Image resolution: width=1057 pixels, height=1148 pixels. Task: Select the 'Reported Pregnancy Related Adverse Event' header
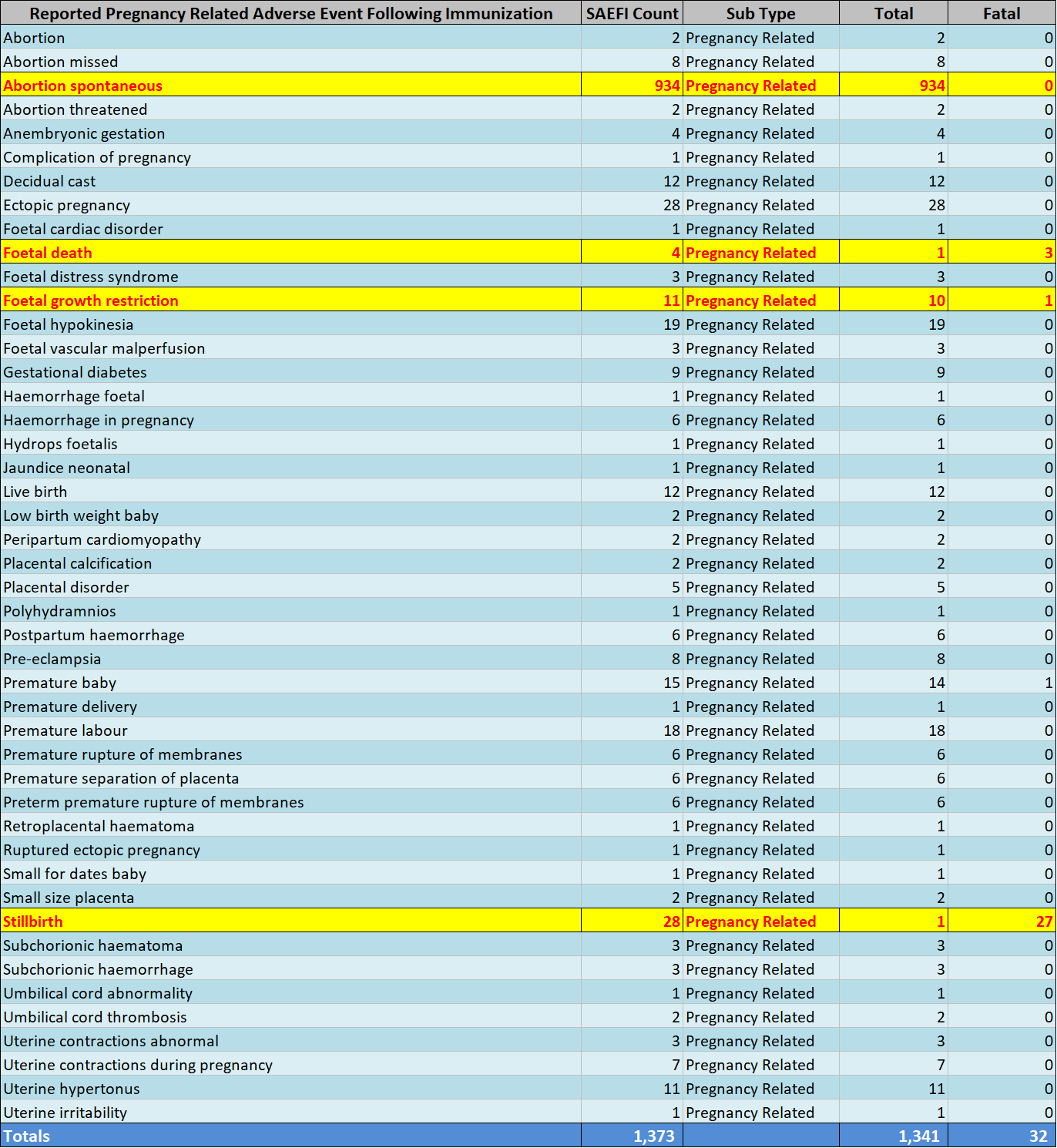[290, 13]
